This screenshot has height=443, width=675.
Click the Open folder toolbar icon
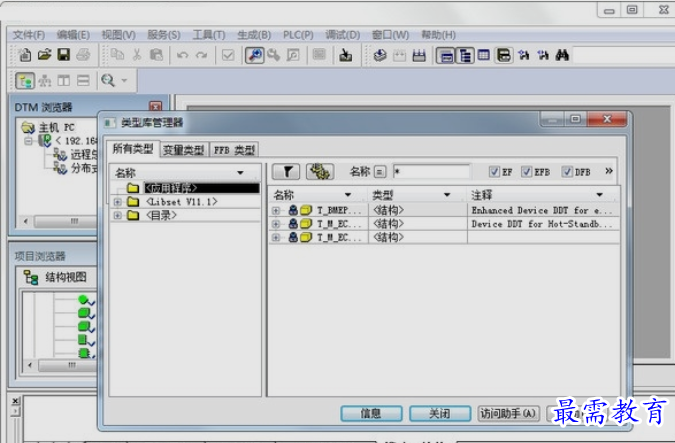pyautogui.click(x=44, y=55)
